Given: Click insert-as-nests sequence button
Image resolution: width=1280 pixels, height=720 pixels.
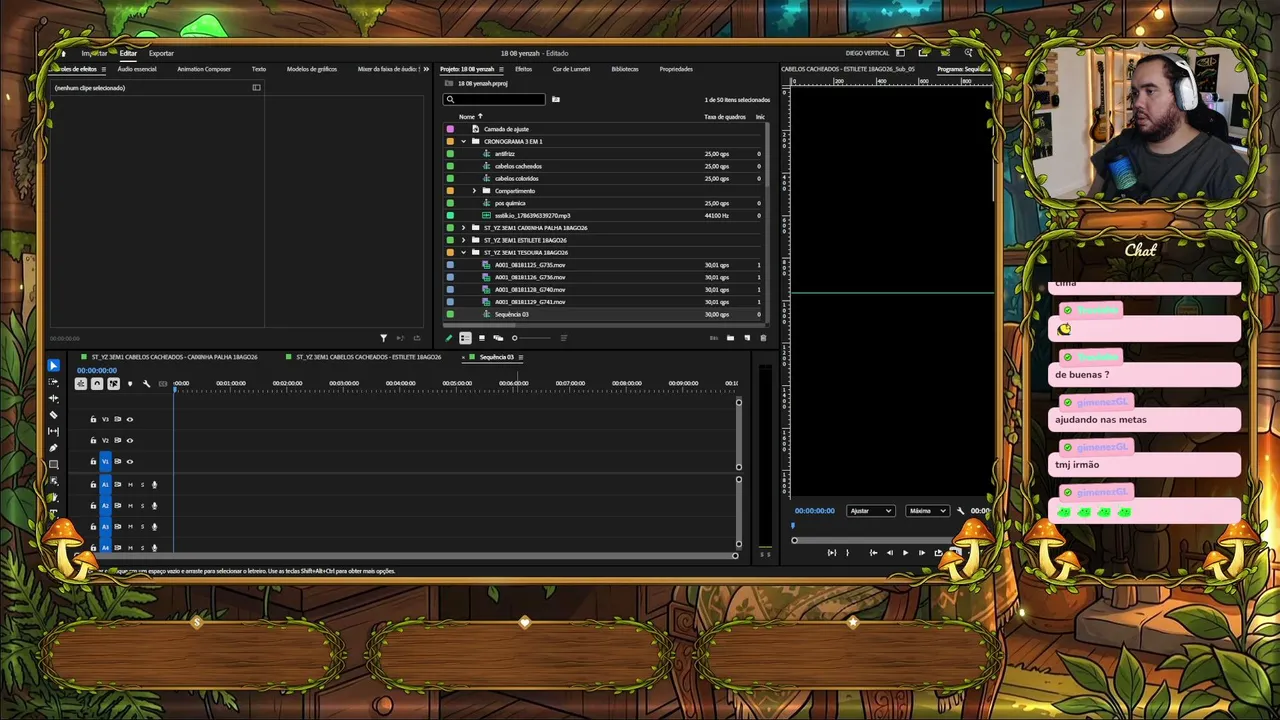Looking at the screenshot, I should (x=81, y=384).
